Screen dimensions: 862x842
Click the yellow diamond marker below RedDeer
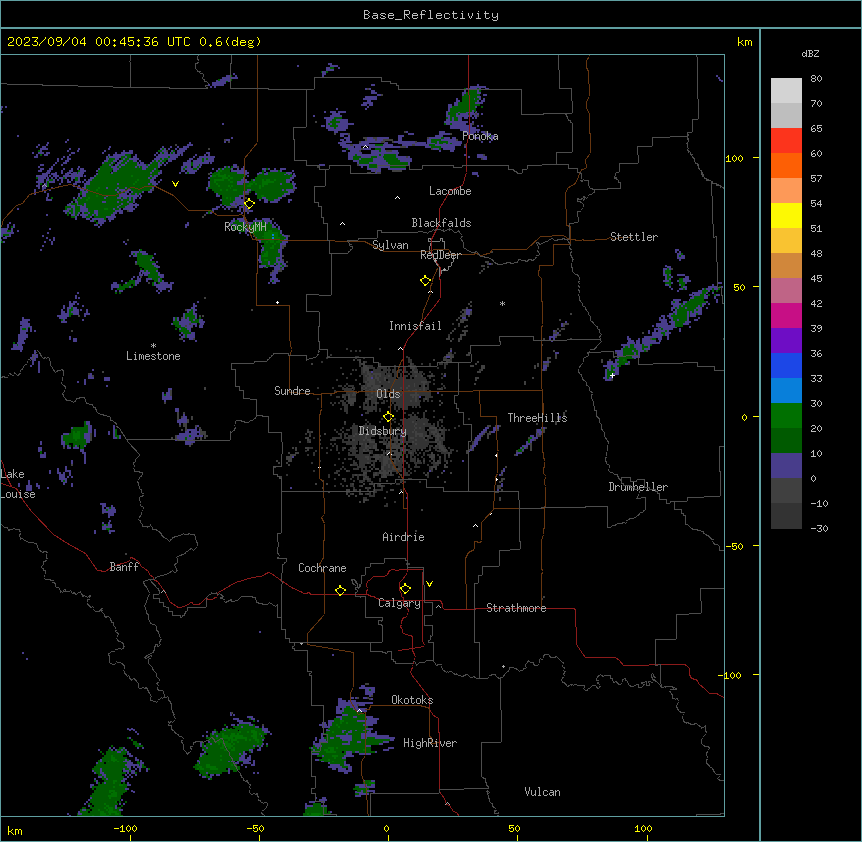(x=426, y=281)
